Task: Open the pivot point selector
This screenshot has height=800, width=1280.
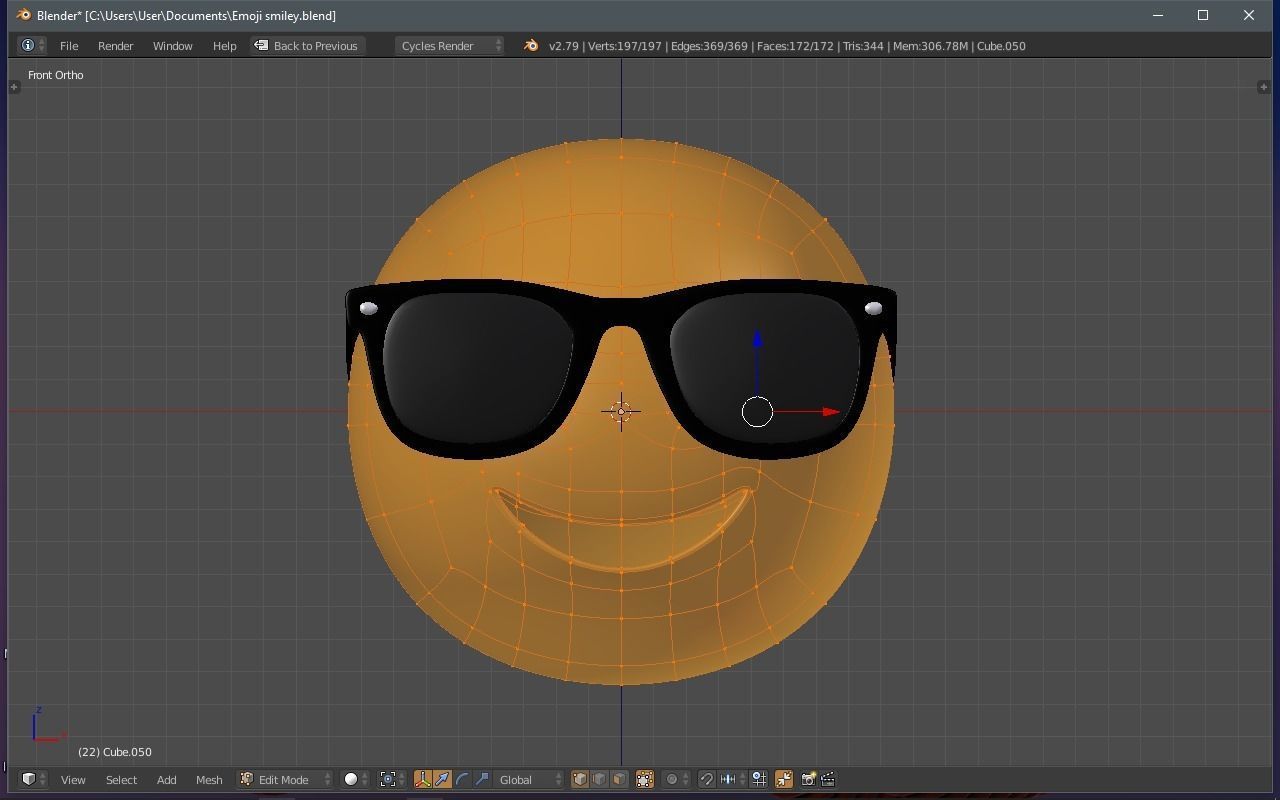Action: [393, 780]
